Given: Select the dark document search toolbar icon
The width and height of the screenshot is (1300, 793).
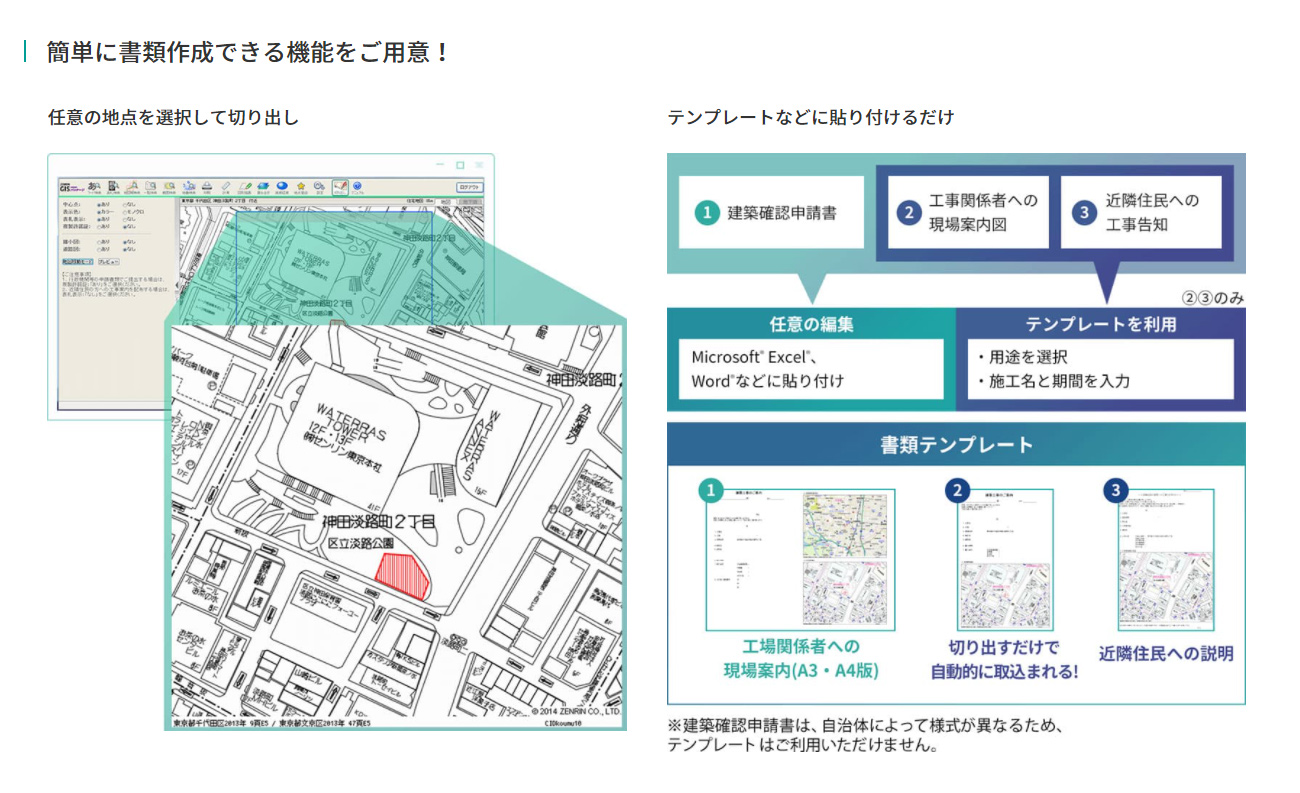Looking at the screenshot, I should tap(113, 186).
